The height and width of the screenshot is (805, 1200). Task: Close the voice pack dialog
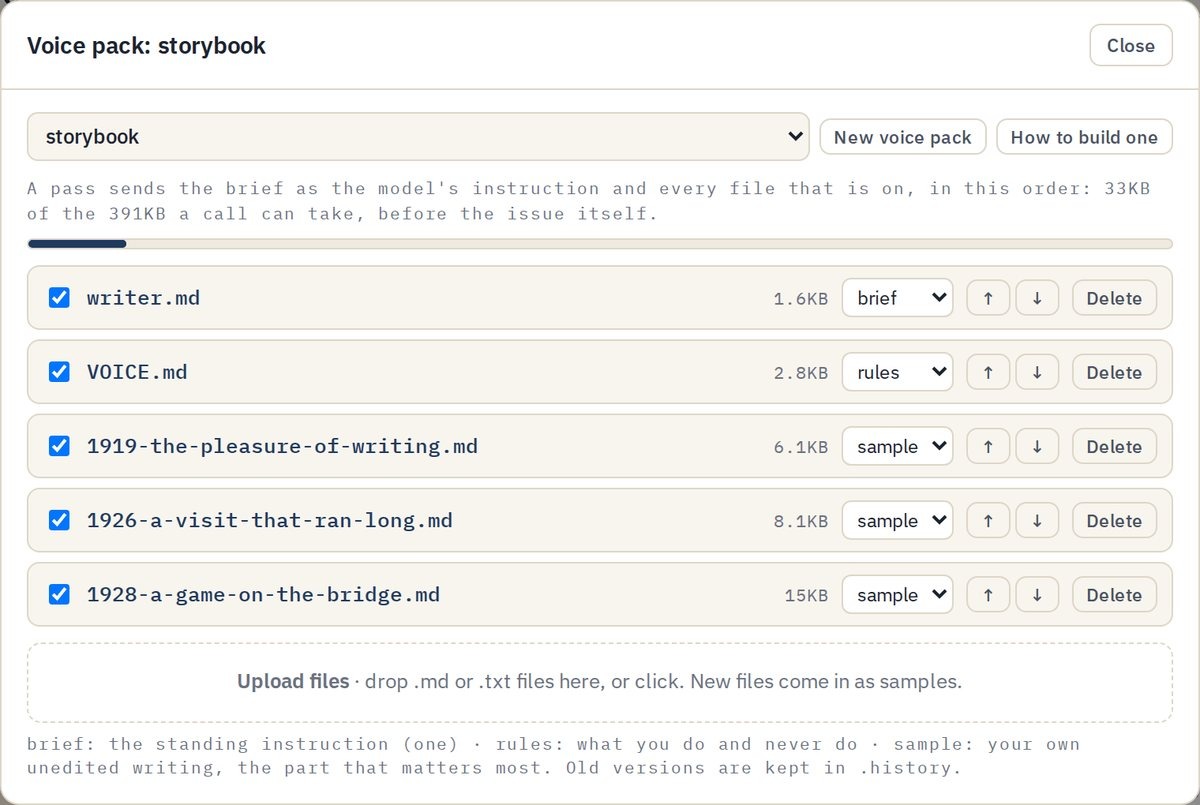coord(1131,45)
